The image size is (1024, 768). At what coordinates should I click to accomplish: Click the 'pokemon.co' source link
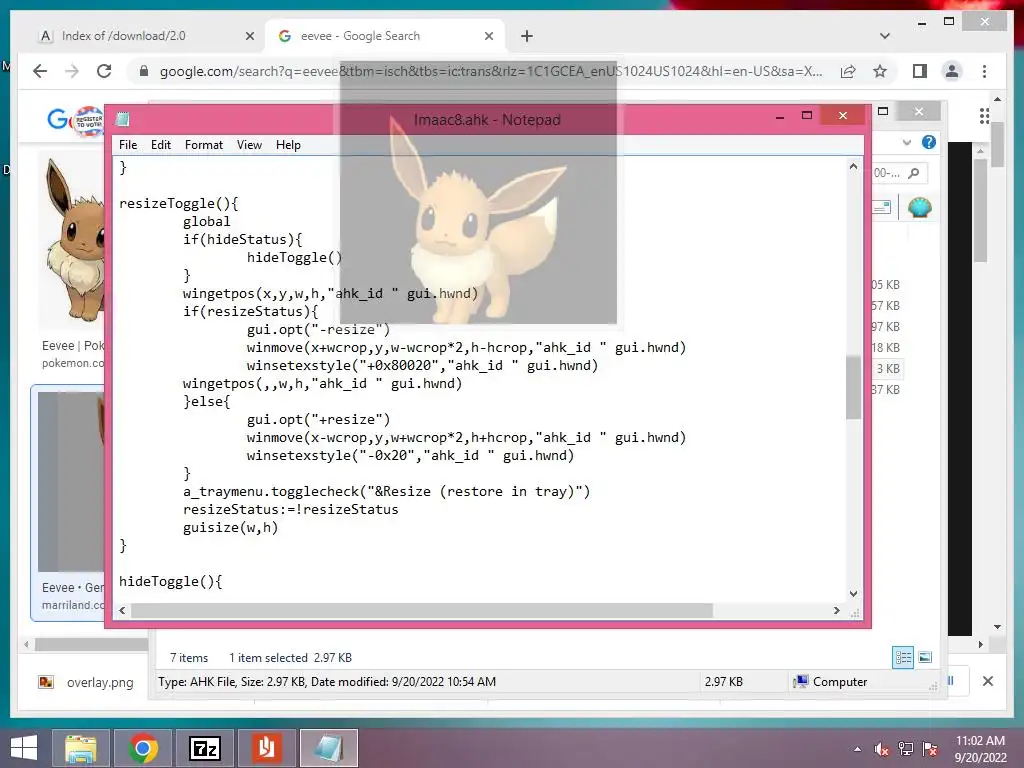tap(72, 363)
